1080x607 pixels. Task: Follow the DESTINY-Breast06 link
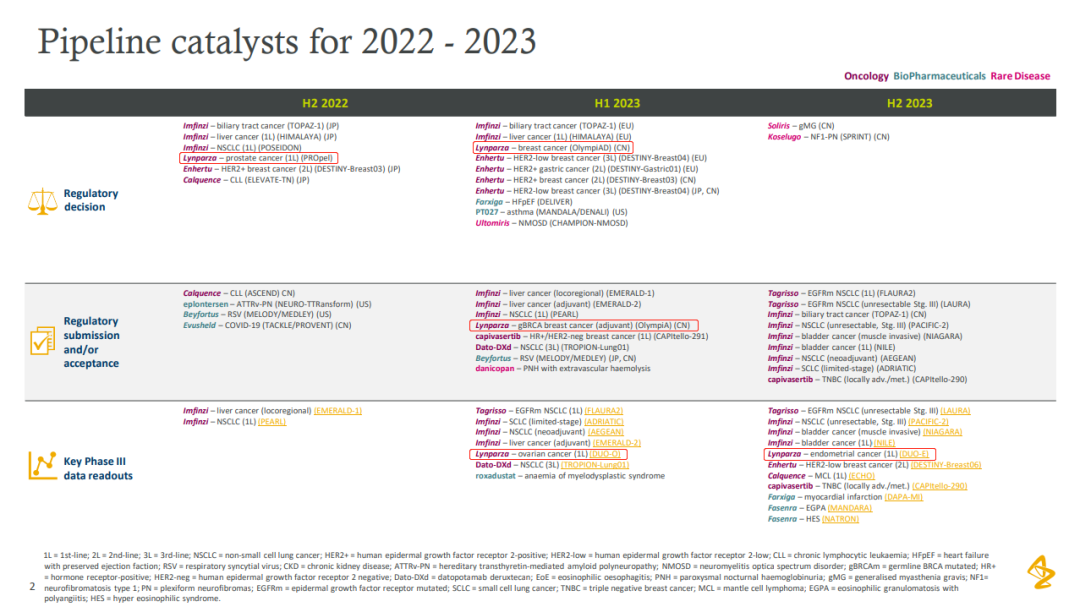946,465
